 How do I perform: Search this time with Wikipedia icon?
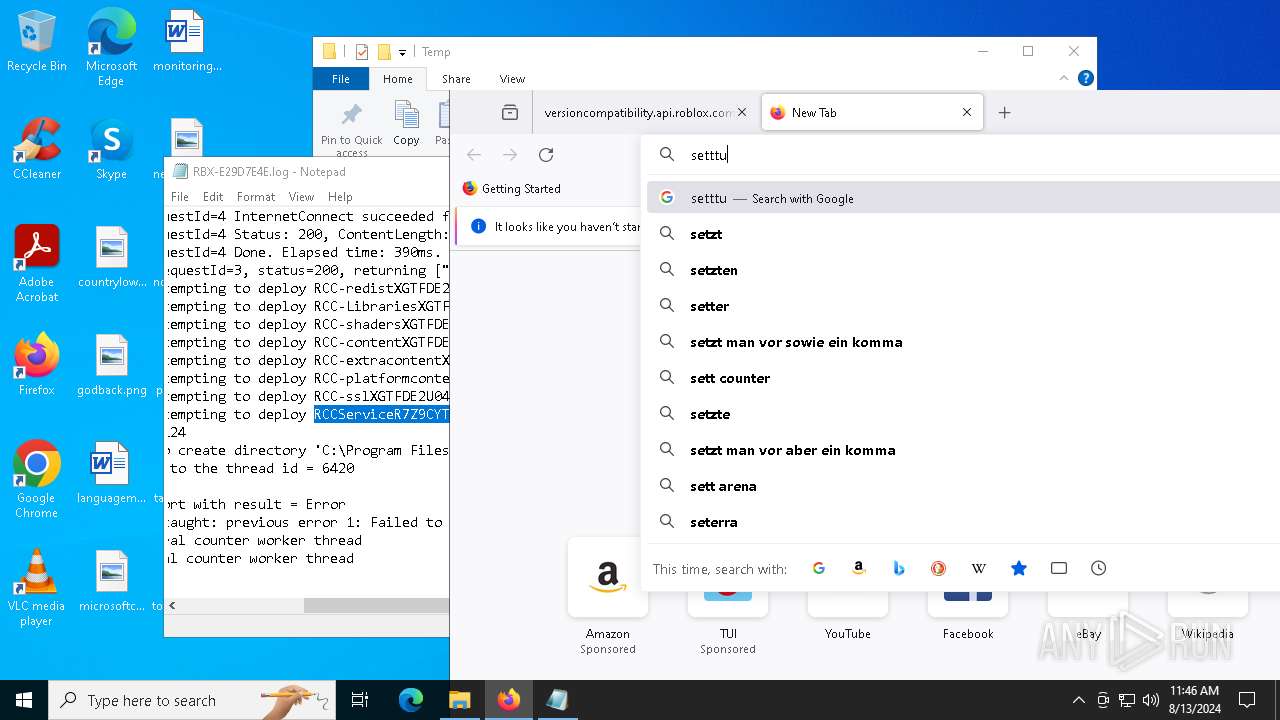(x=979, y=568)
